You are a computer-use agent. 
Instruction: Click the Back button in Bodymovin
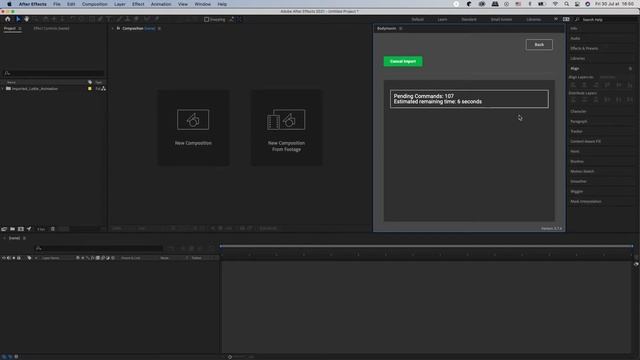point(539,44)
